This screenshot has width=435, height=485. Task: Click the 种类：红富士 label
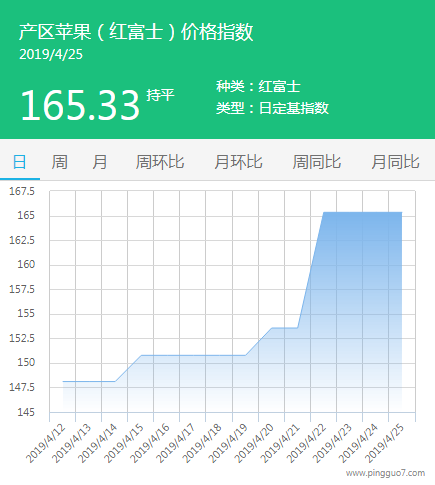click(x=258, y=87)
